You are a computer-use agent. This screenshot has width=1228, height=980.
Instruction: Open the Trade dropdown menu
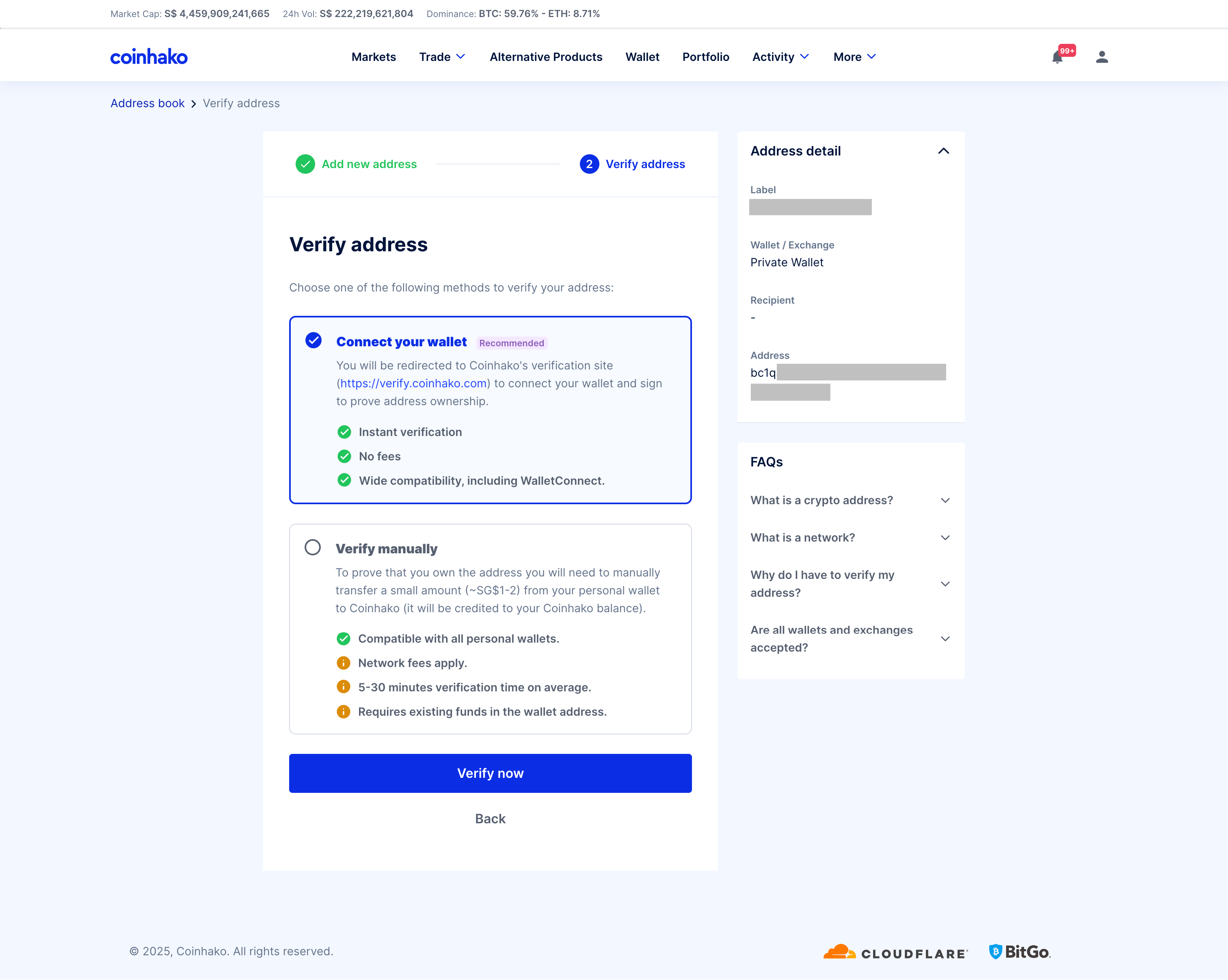(442, 57)
